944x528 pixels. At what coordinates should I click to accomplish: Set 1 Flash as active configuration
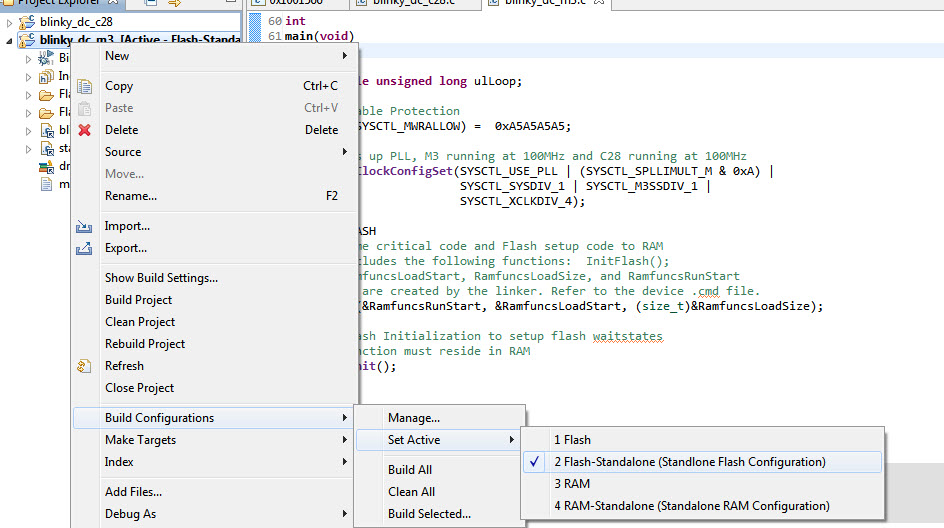tap(702, 440)
